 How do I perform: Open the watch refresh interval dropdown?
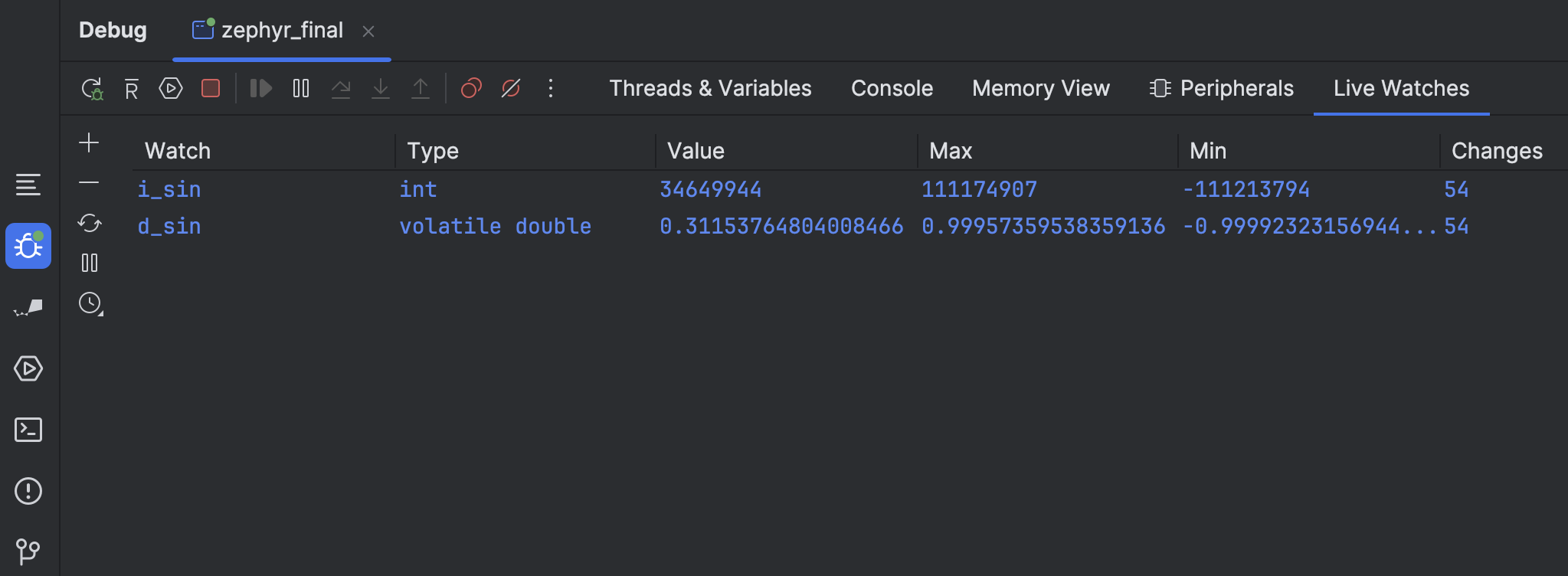coord(91,304)
